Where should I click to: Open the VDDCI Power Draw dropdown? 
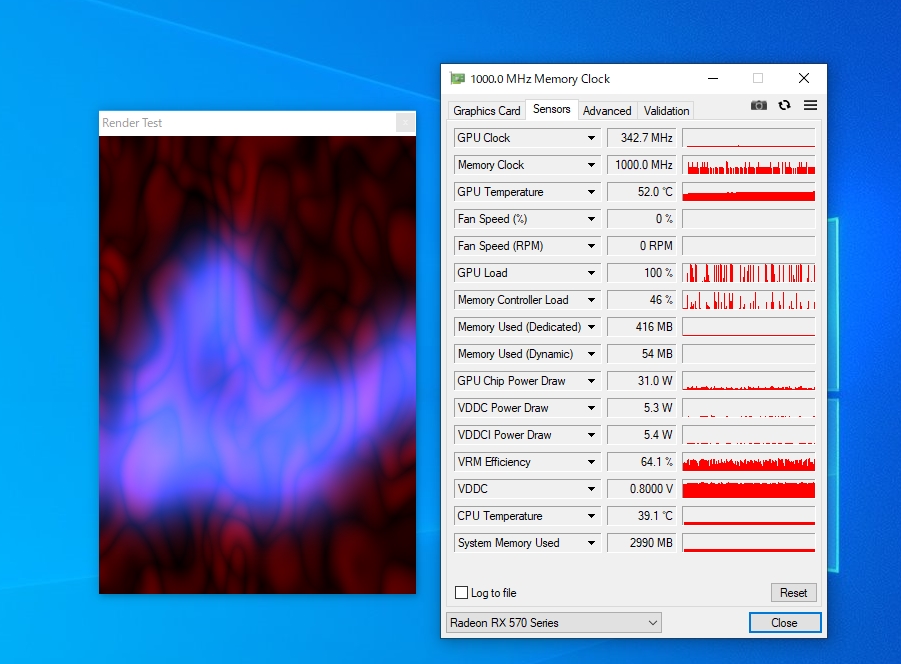tap(591, 435)
